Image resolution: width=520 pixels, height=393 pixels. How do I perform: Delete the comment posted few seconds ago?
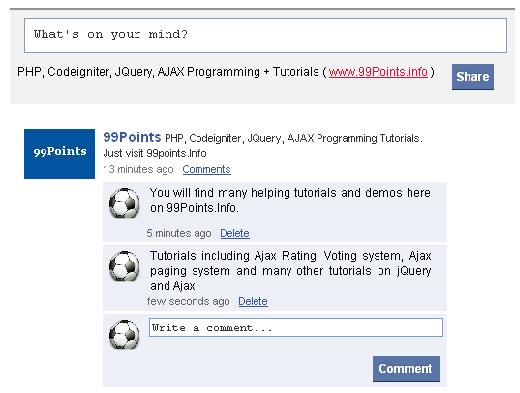click(253, 301)
